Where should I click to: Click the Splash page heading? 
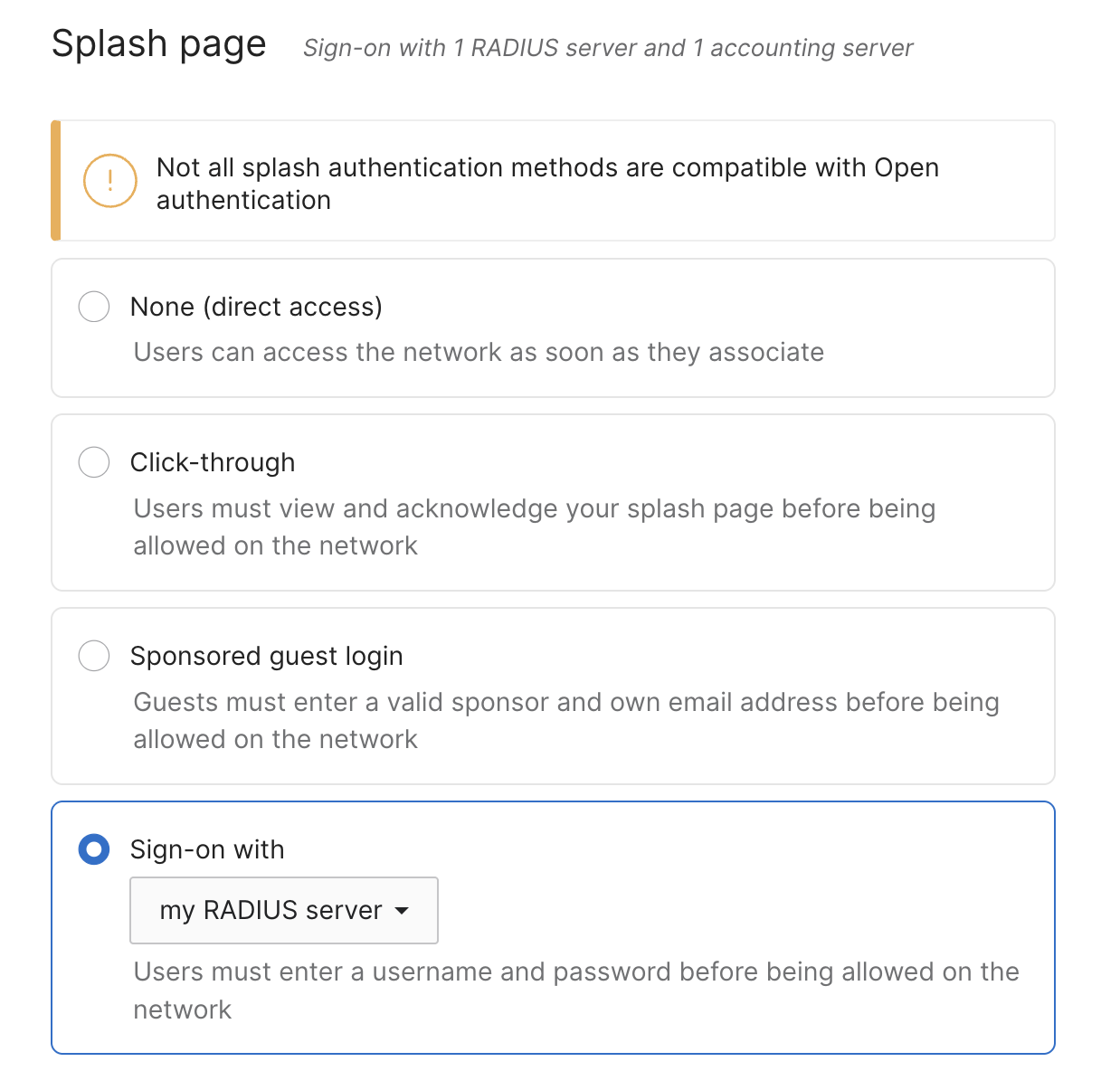coord(159,43)
